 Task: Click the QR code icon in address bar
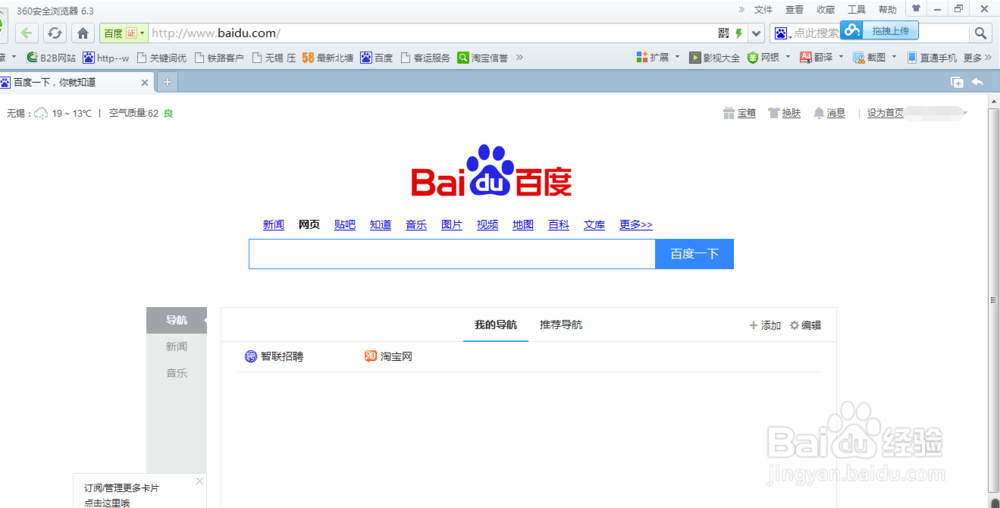point(723,33)
